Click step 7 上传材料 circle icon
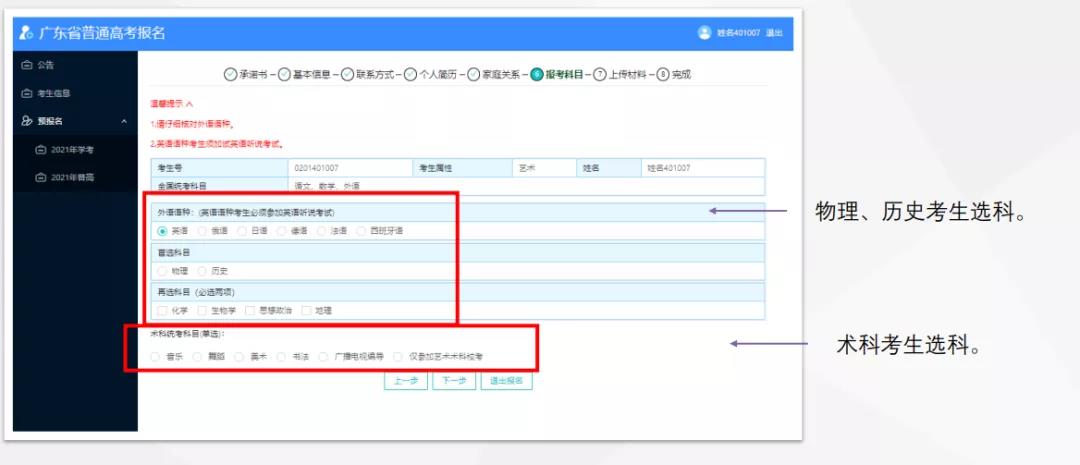 tap(600, 74)
